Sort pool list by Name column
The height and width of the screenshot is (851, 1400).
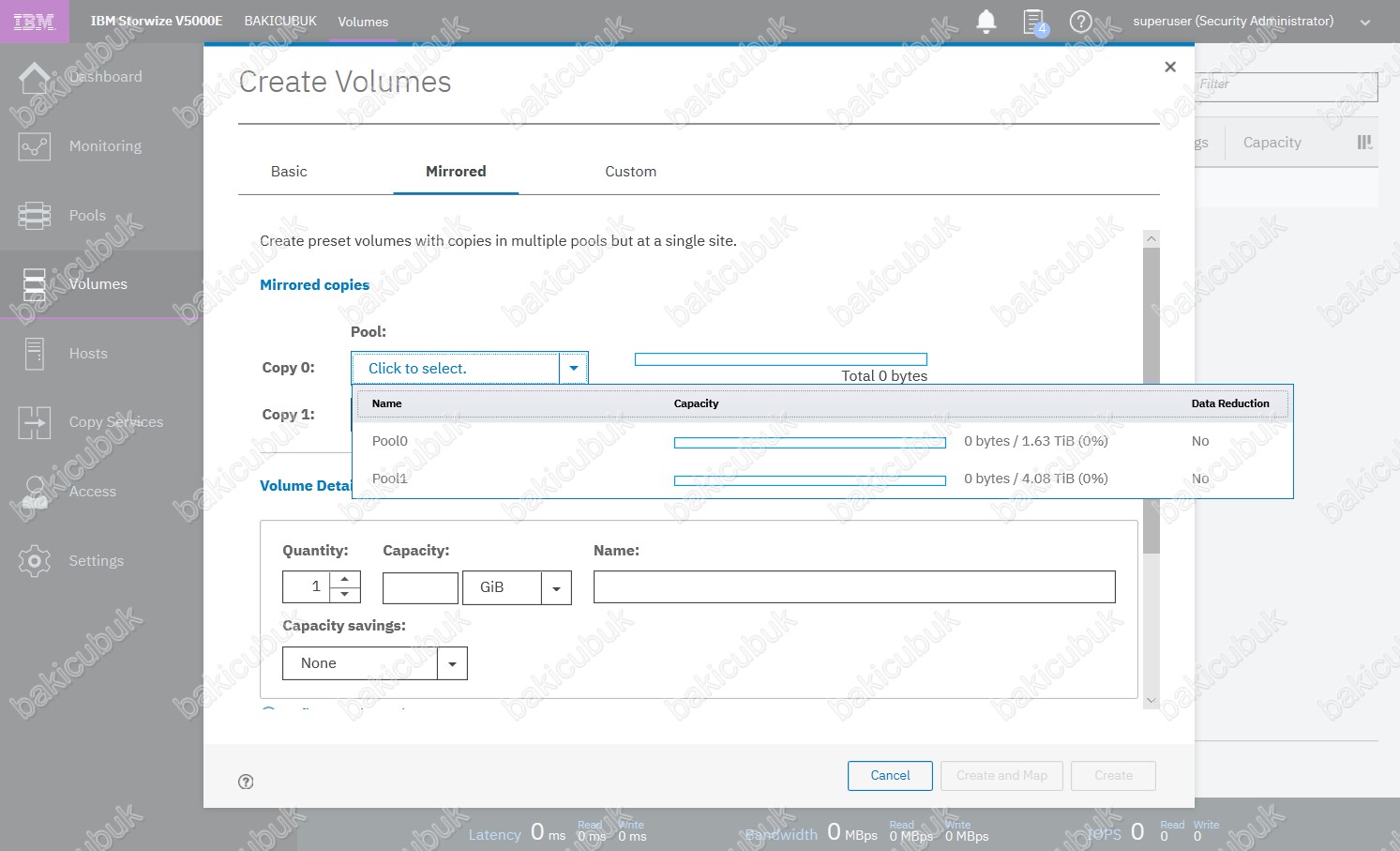coord(386,403)
